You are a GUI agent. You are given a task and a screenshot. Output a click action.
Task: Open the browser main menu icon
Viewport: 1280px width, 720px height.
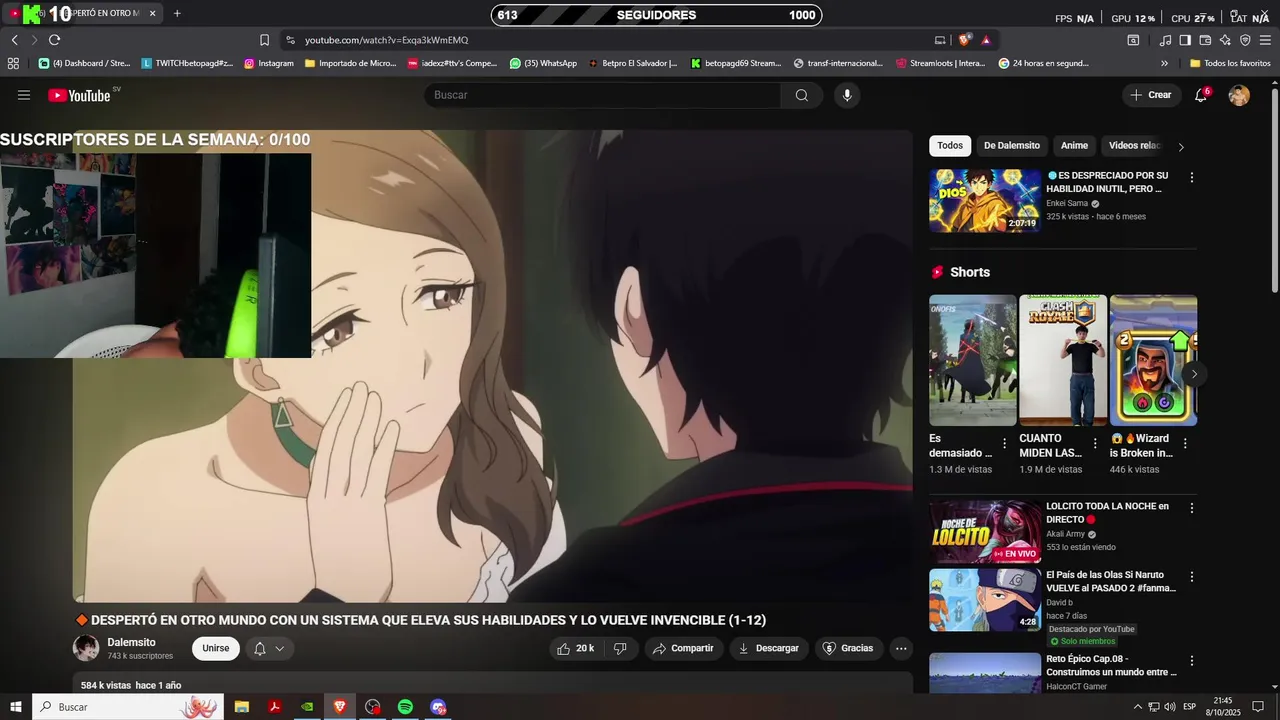(x=1267, y=40)
